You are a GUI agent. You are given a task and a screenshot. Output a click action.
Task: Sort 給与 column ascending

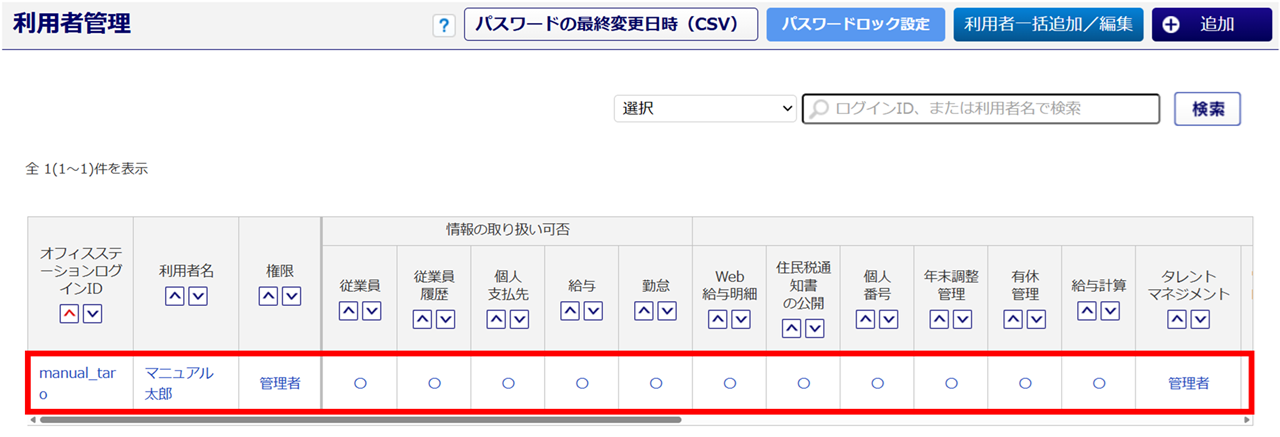[x=570, y=311]
